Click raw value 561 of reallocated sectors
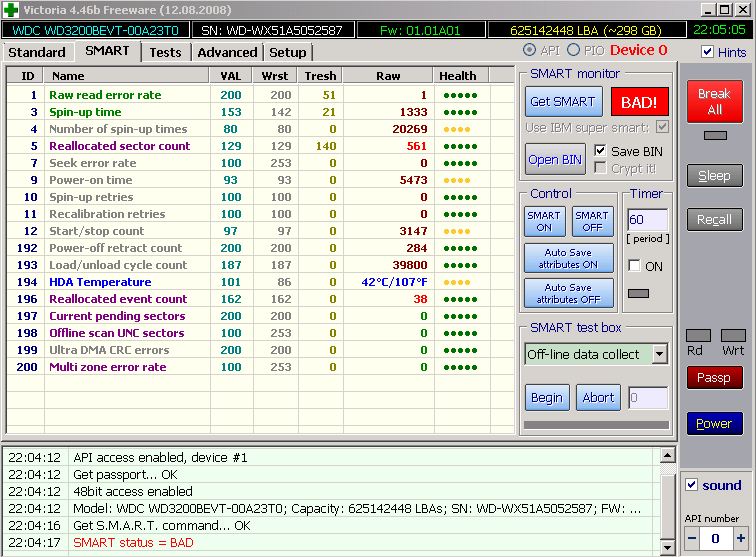 [417, 146]
